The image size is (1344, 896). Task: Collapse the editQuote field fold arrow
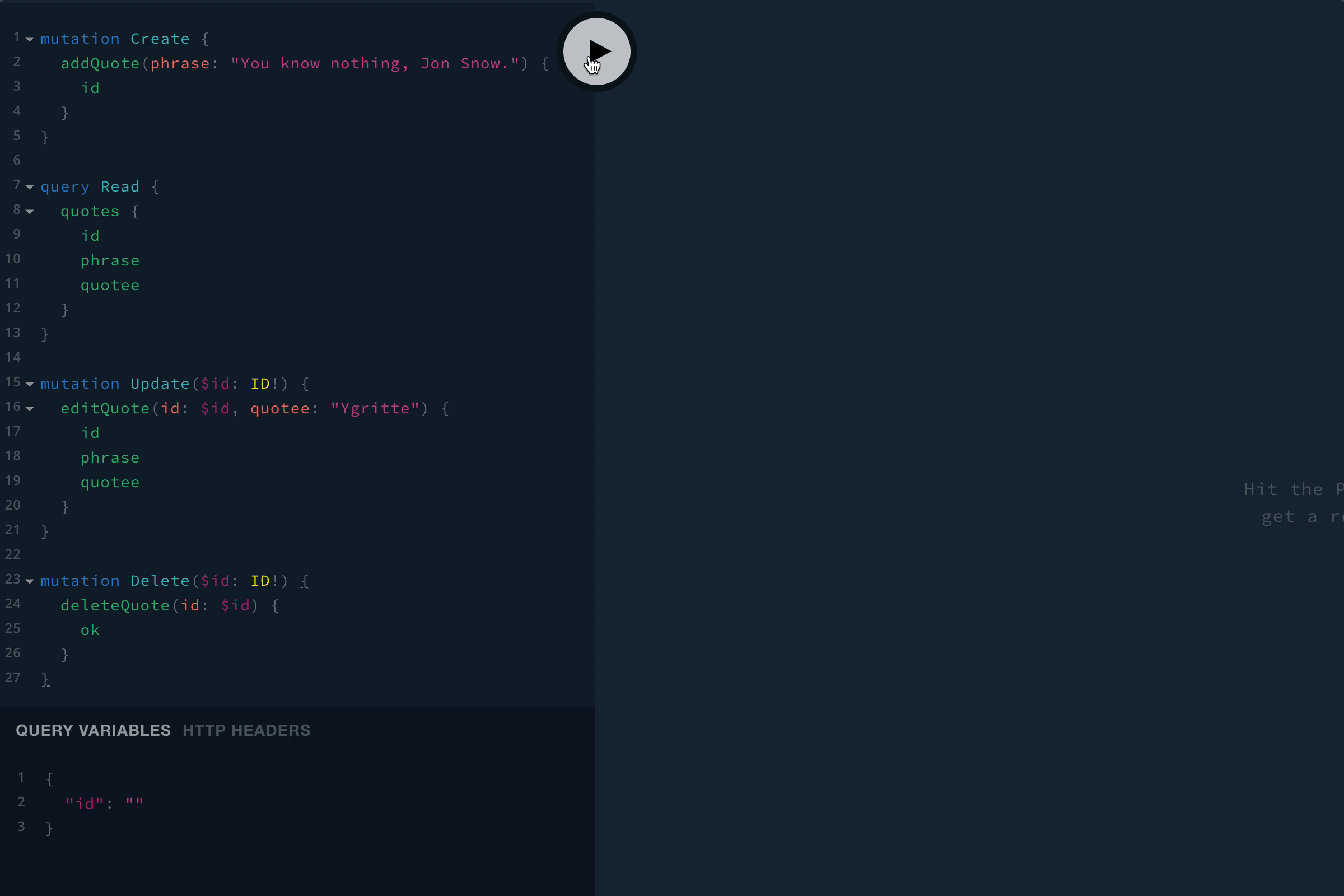[30, 409]
